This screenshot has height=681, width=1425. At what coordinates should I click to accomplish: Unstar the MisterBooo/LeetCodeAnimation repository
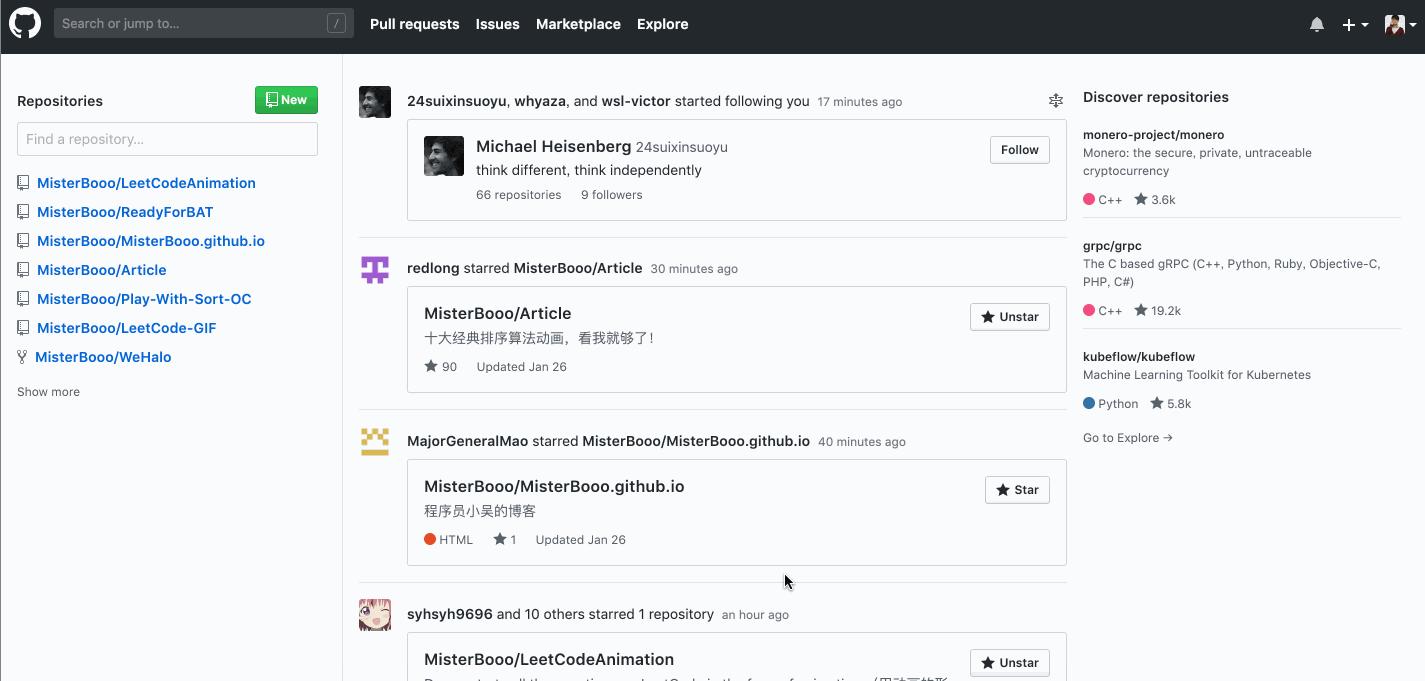tap(1010, 663)
